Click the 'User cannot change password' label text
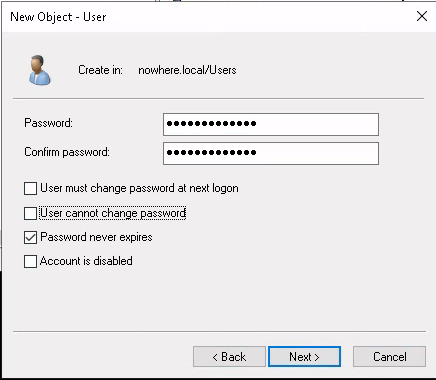This screenshot has width=436, height=380. click(x=113, y=213)
